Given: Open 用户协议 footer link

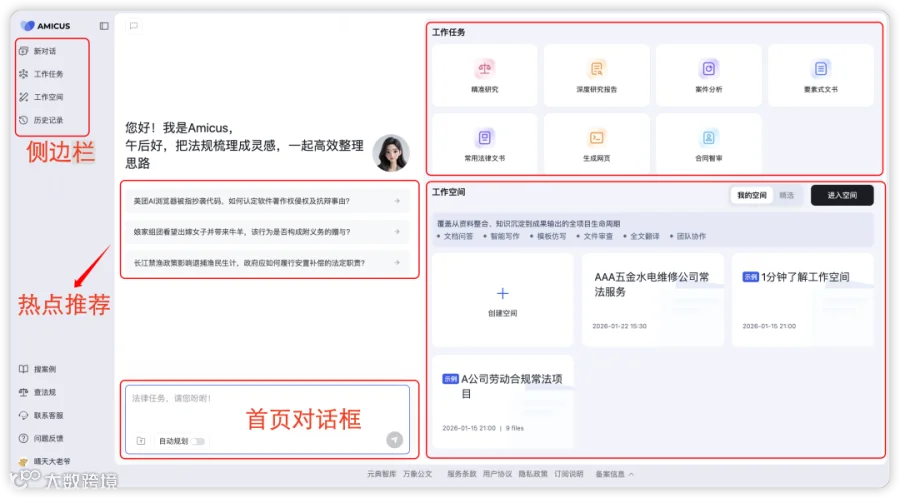Looking at the screenshot, I should tap(497, 474).
